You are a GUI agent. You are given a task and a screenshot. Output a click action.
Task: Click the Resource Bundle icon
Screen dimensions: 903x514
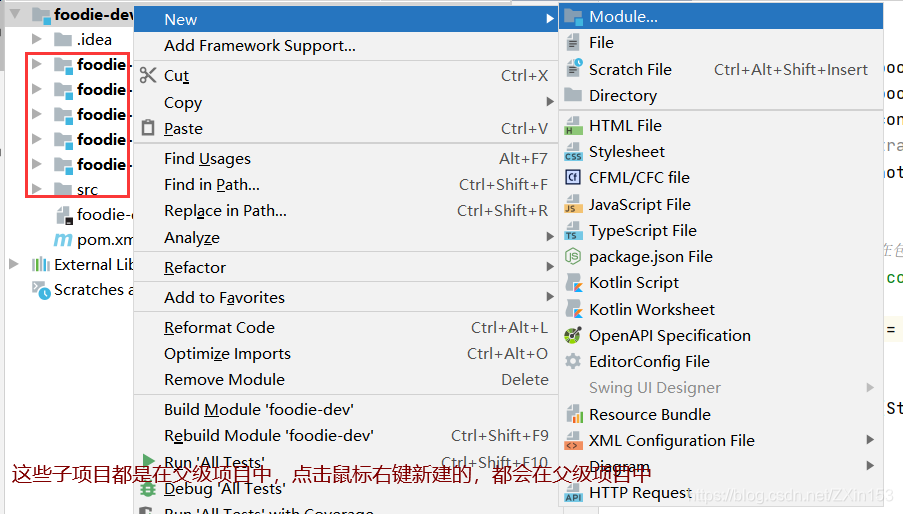(x=574, y=414)
